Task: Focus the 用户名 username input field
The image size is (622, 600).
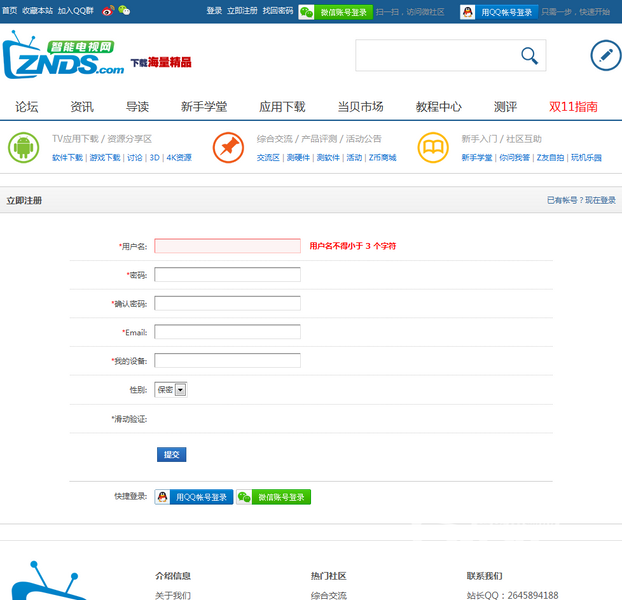Action: coord(227,246)
